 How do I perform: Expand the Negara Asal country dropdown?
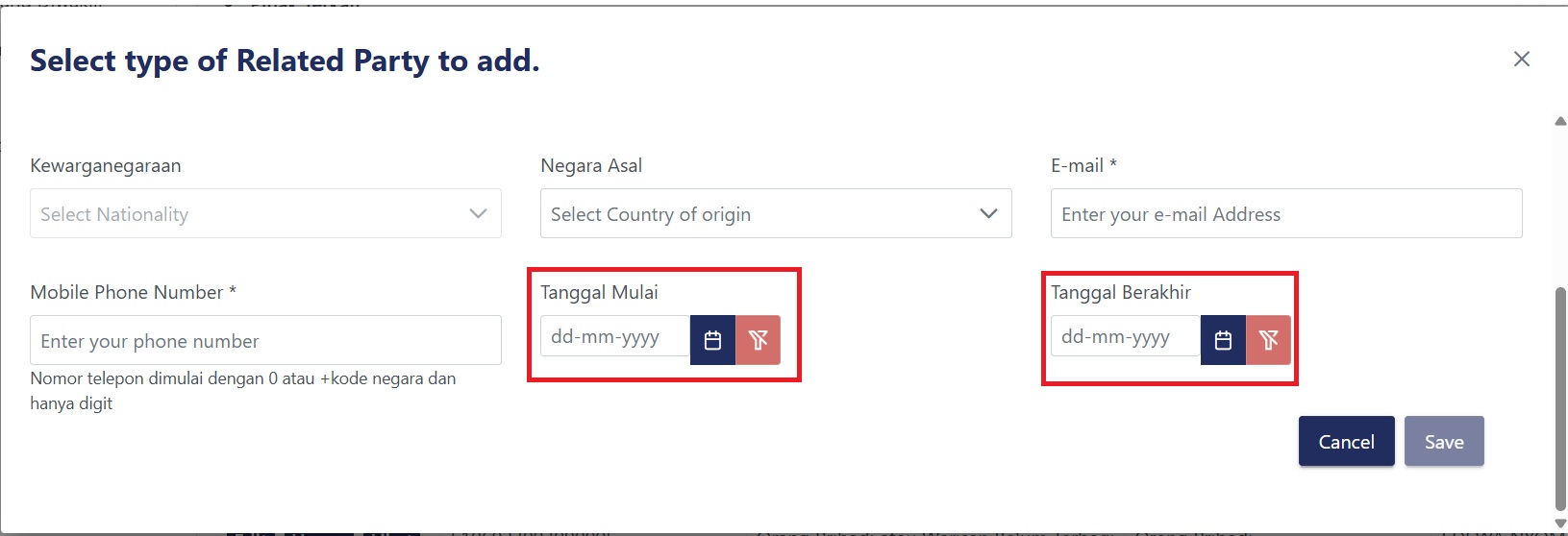pyautogui.click(x=759, y=213)
